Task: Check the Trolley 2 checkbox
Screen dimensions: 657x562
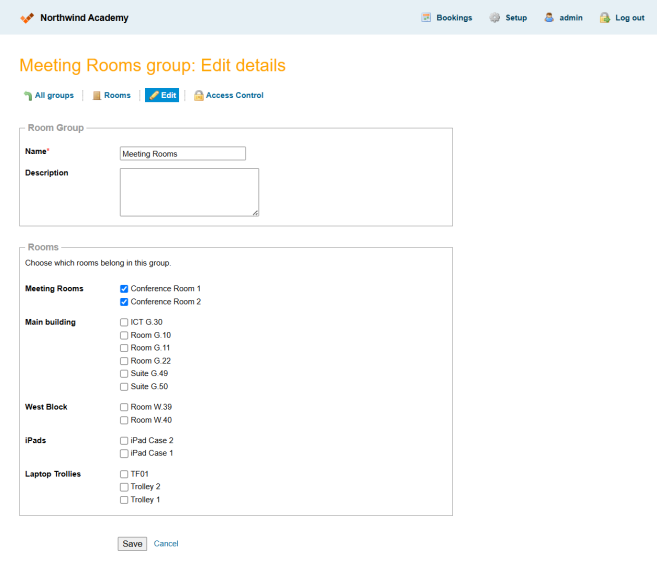Action: (124, 486)
